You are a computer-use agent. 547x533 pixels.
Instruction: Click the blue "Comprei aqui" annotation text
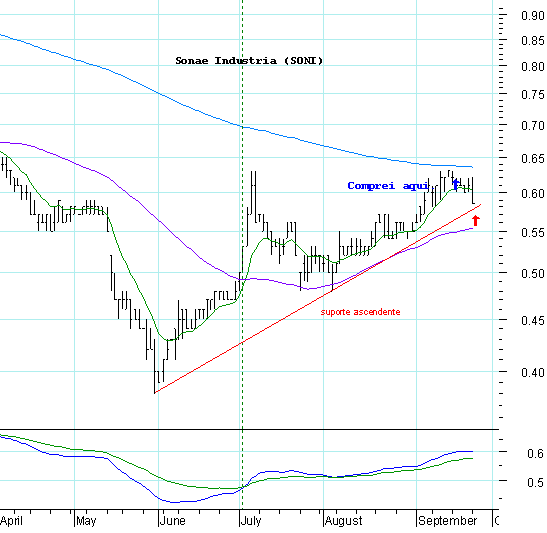(388, 186)
